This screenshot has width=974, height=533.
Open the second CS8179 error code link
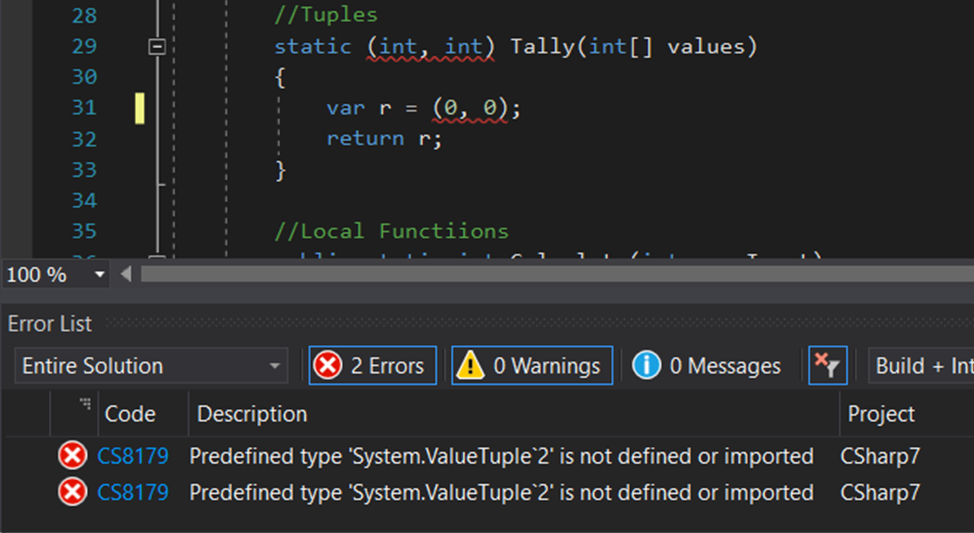133,493
